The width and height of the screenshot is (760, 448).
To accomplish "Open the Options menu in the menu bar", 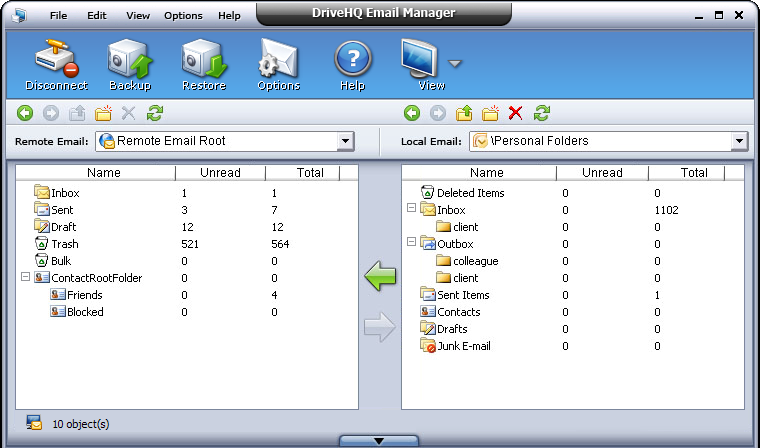I will [x=183, y=16].
